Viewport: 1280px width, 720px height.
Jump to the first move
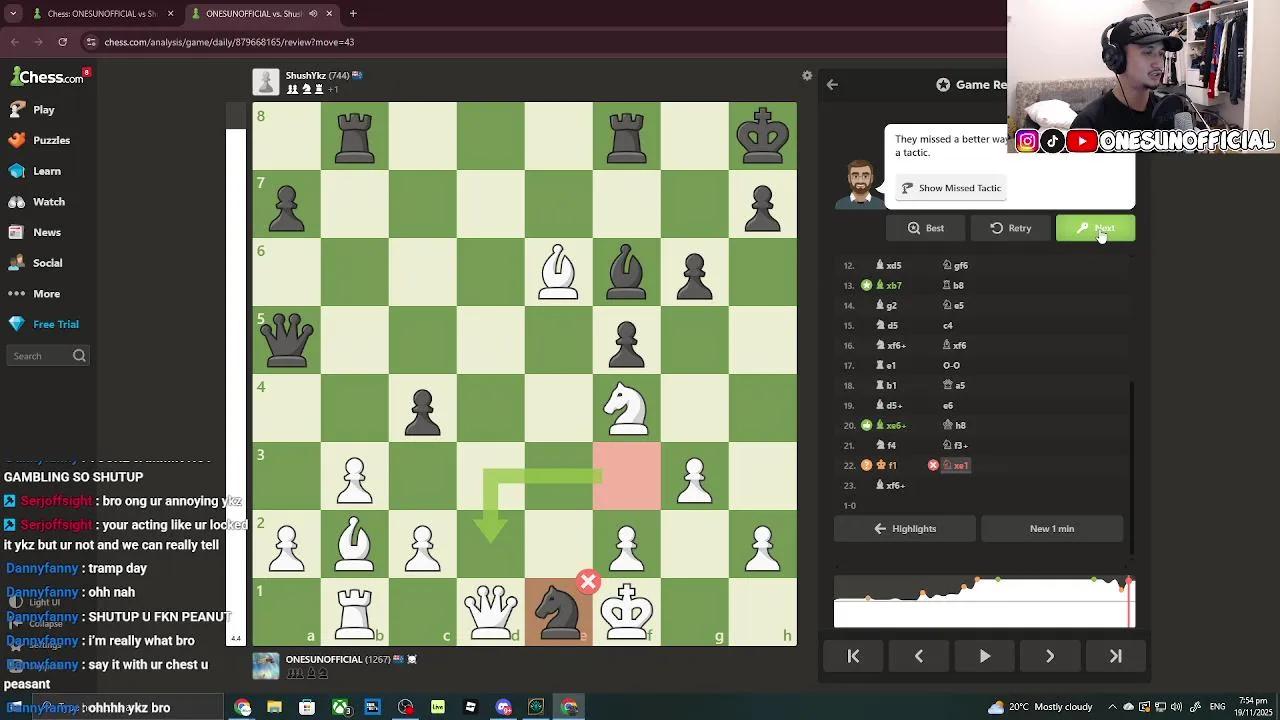853,656
